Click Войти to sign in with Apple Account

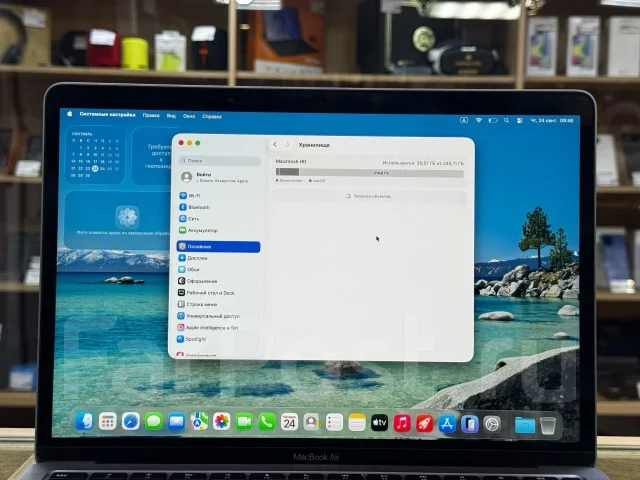pyautogui.click(x=220, y=177)
